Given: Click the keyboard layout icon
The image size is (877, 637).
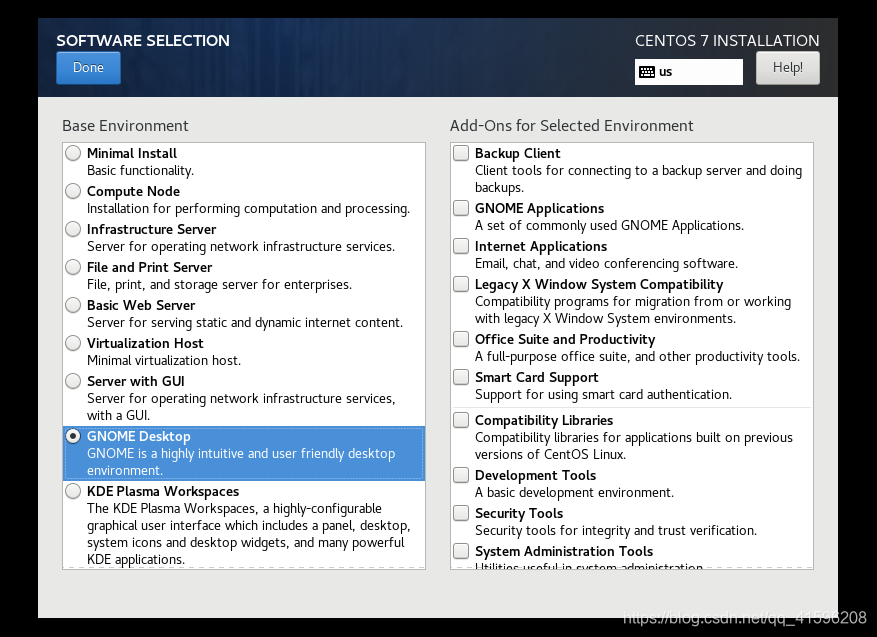Looking at the screenshot, I should 647,72.
